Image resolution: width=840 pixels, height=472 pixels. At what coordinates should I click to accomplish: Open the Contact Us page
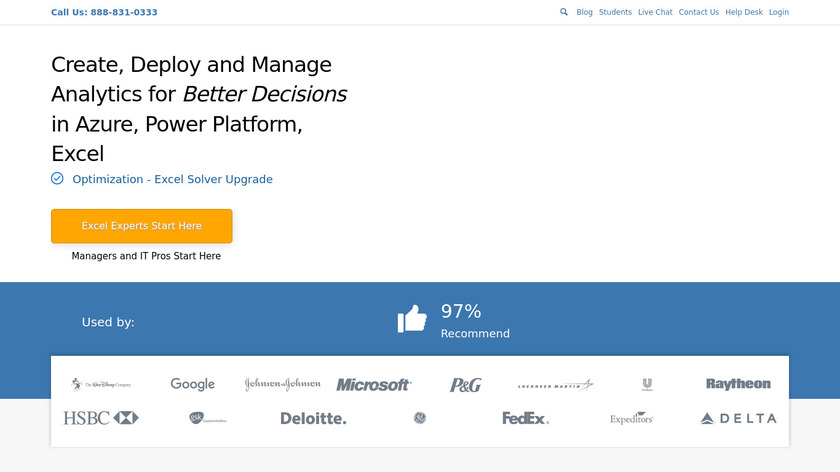(x=699, y=12)
